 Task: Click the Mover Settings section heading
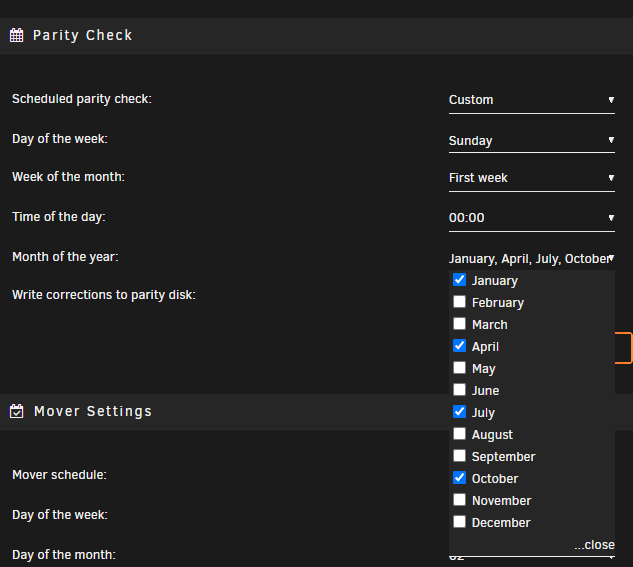pos(93,411)
